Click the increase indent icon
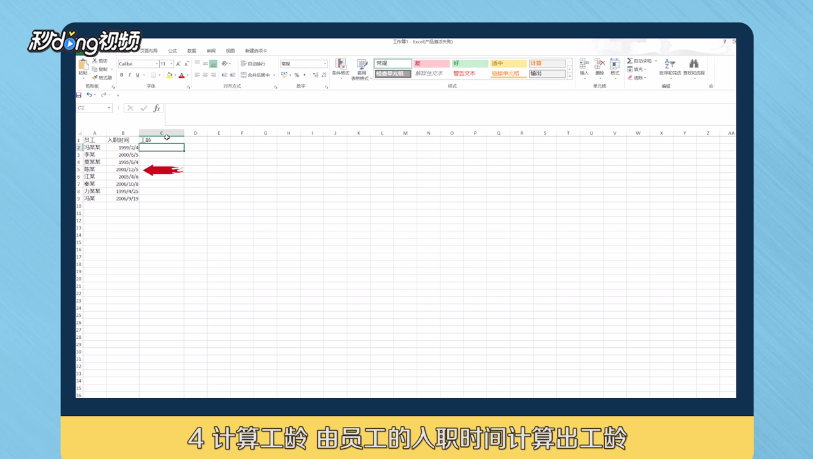Viewport: 813px width, 459px height. [233, 75]
